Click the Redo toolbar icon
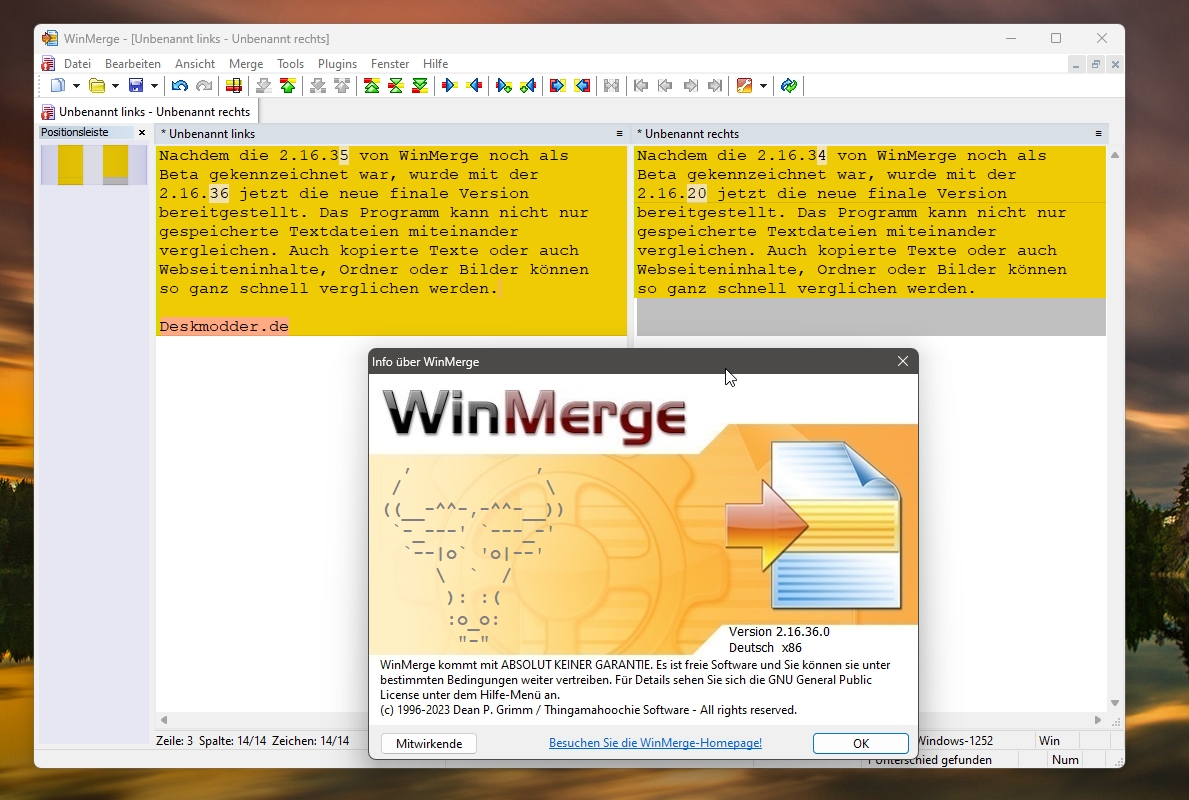The width and height of the screenshot is (1189, 800). click(x=204, y=86)
